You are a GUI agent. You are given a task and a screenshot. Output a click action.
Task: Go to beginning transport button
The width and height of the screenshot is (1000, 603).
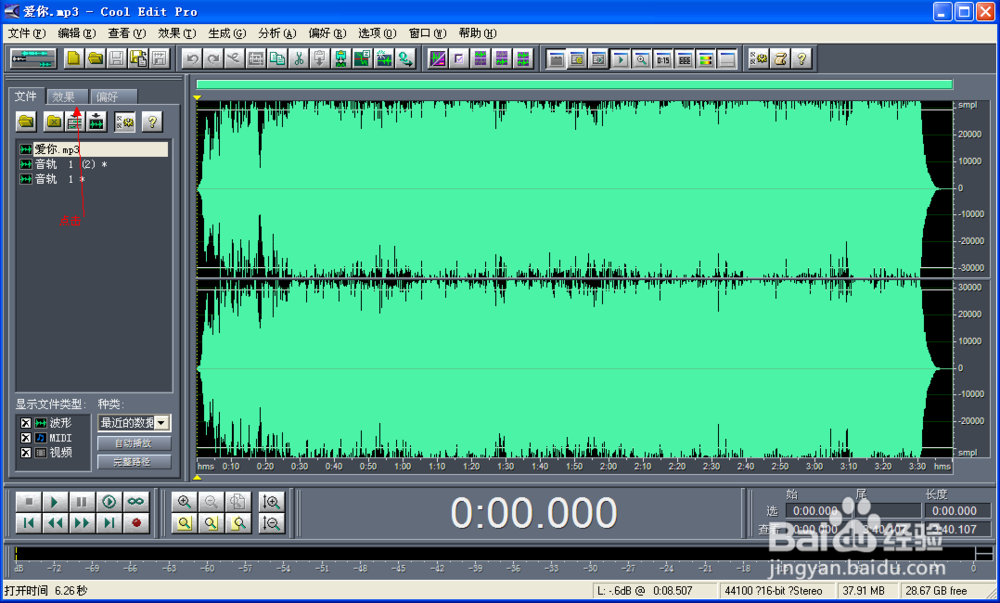(28, 523)
